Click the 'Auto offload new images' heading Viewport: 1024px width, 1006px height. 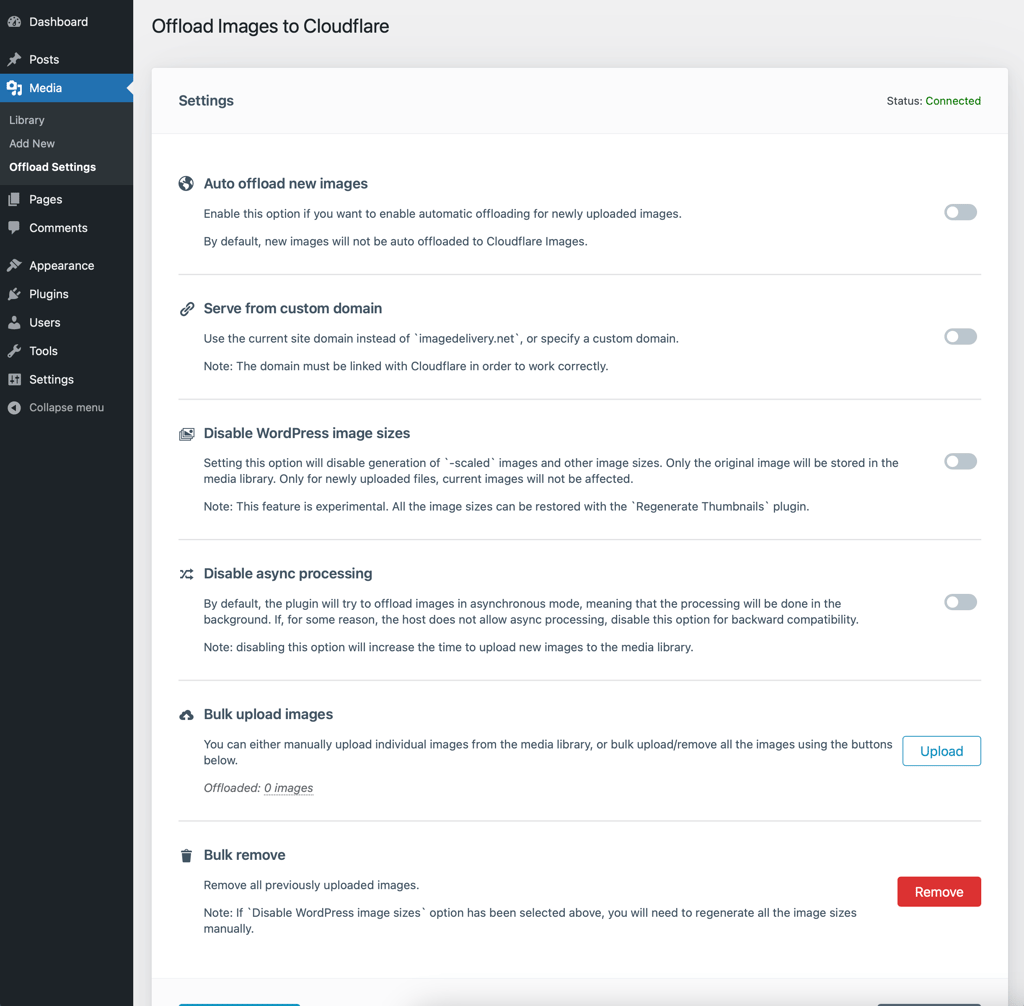(285, 184)
